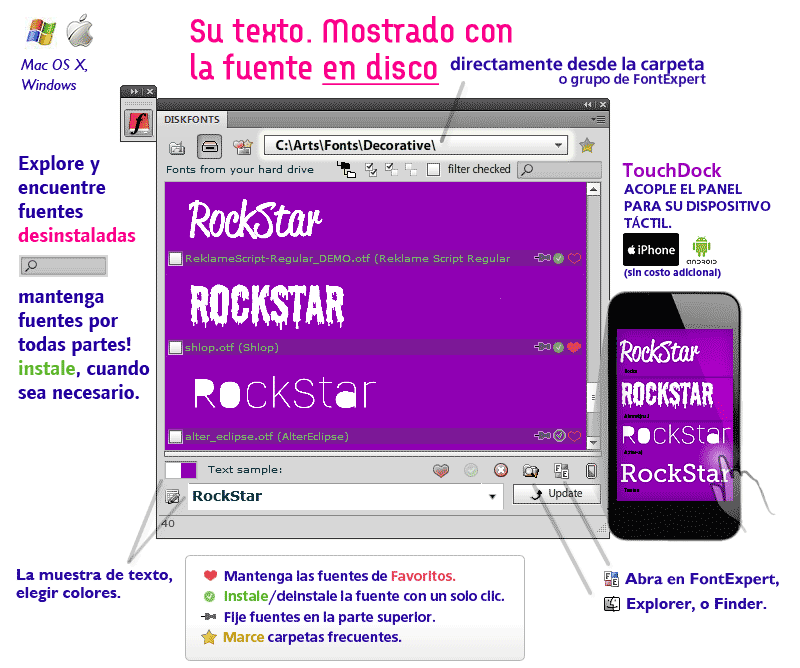This screenshot has width=800, height=668.
Task: Select the DISKFONTS tab
Action: [x=192, y=119]
